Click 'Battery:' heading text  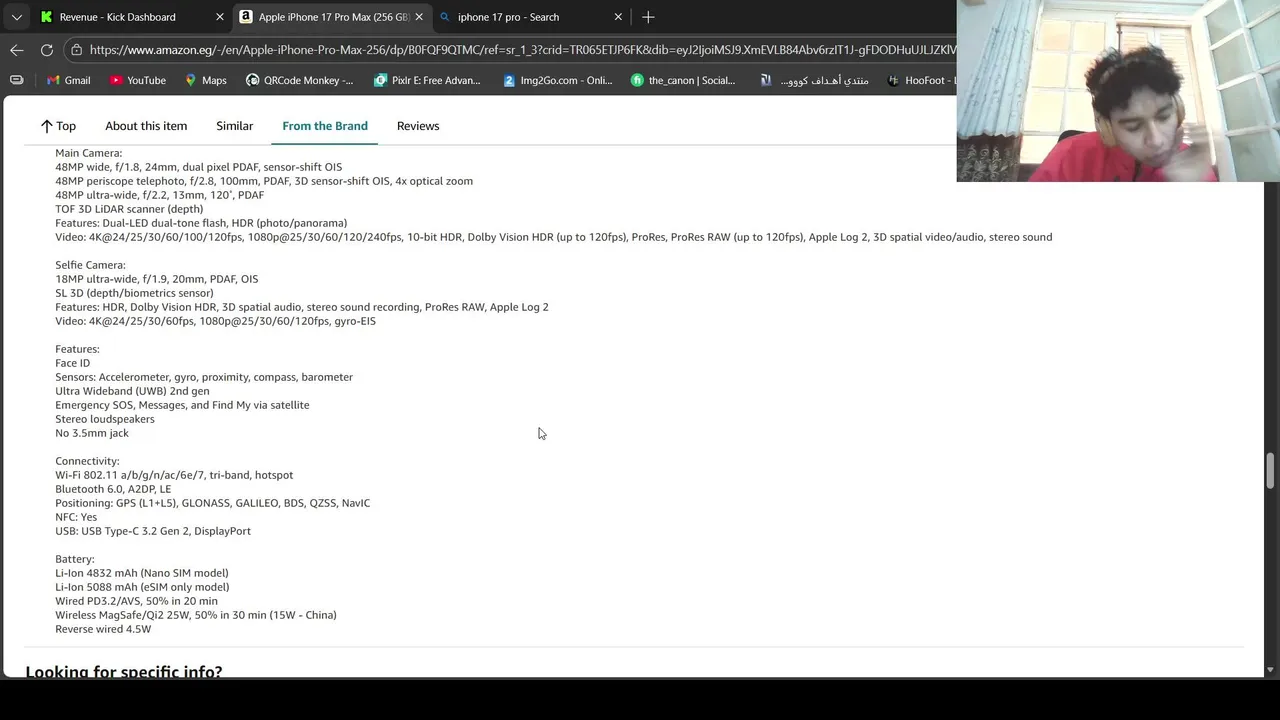point(75,559)
